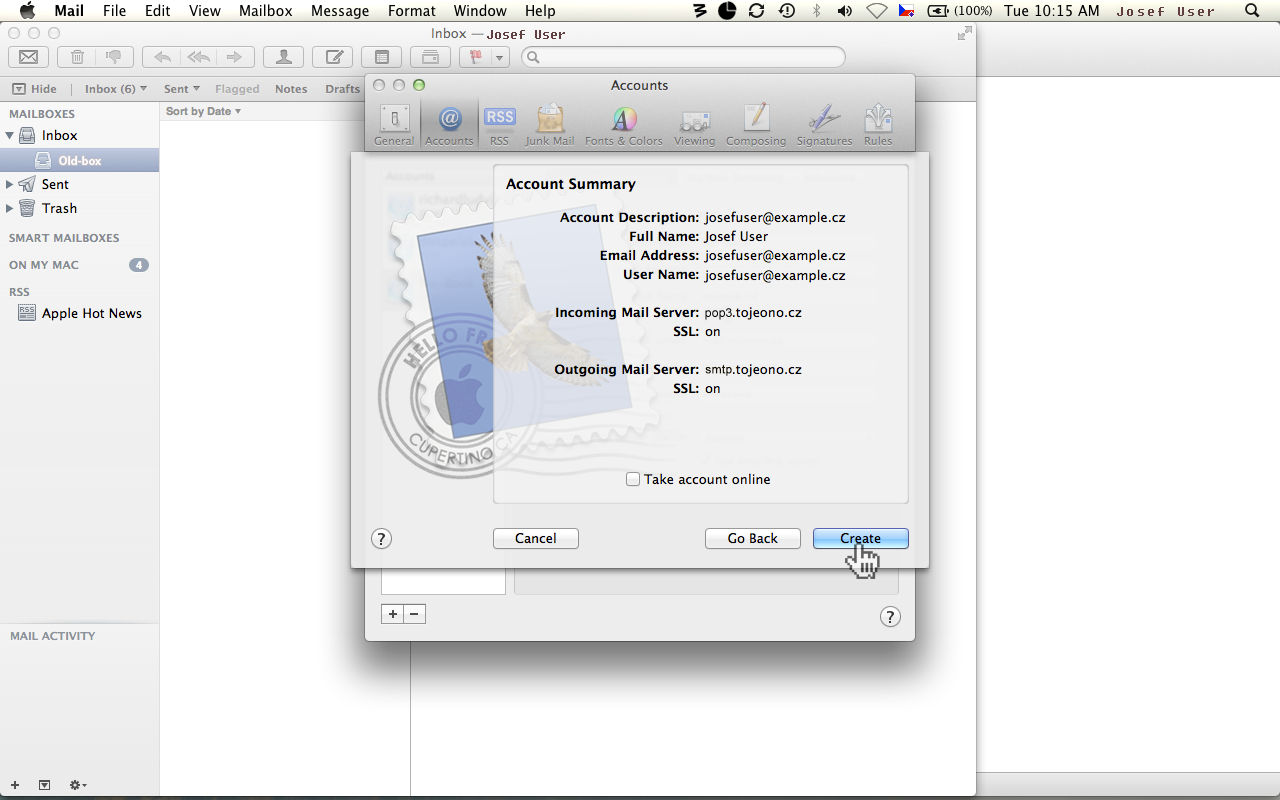The image size is (1280, 800).
Task: Click the Czech flag input source icon
Action: tap(906, 11)
